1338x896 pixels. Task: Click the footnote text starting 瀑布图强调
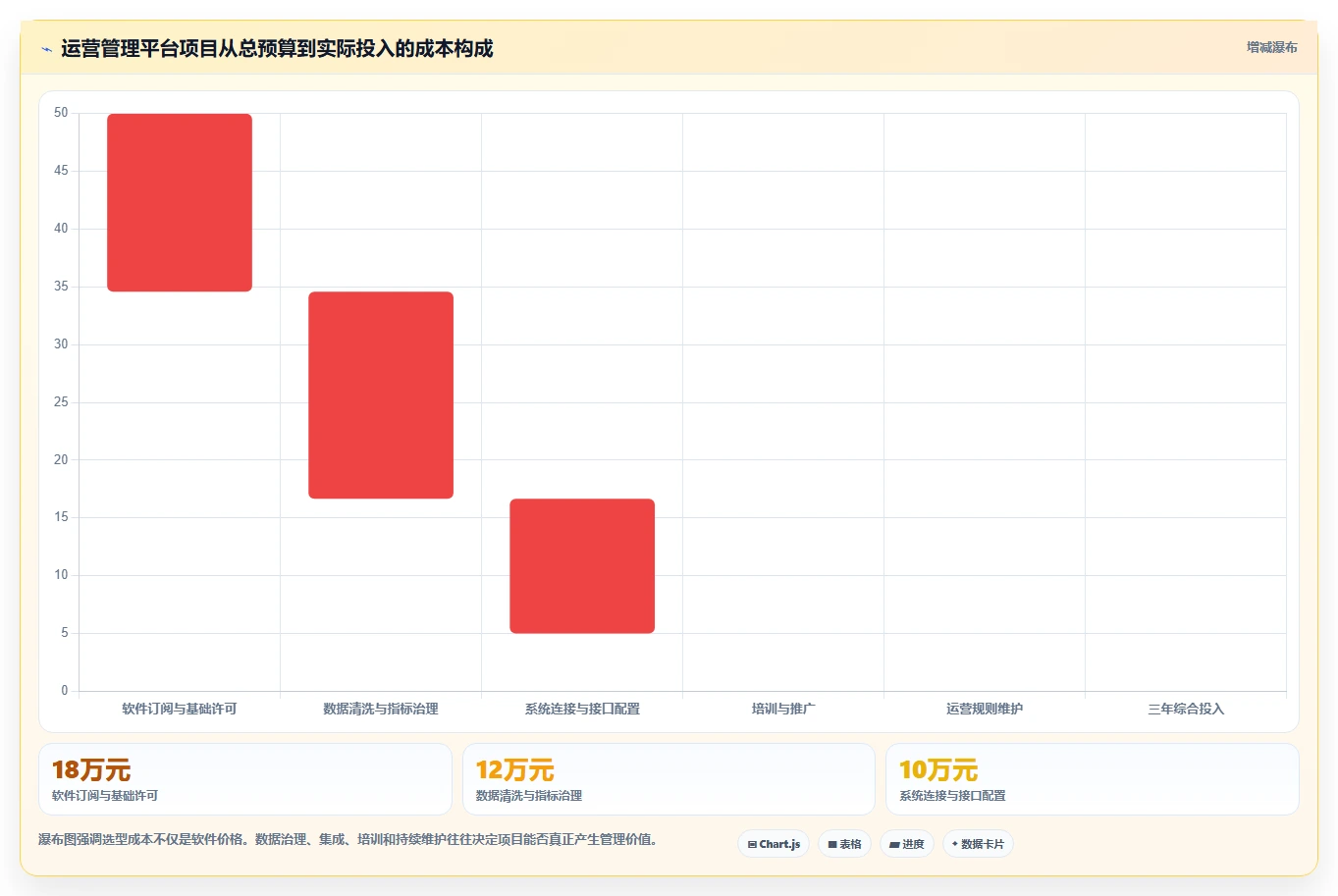348,840
